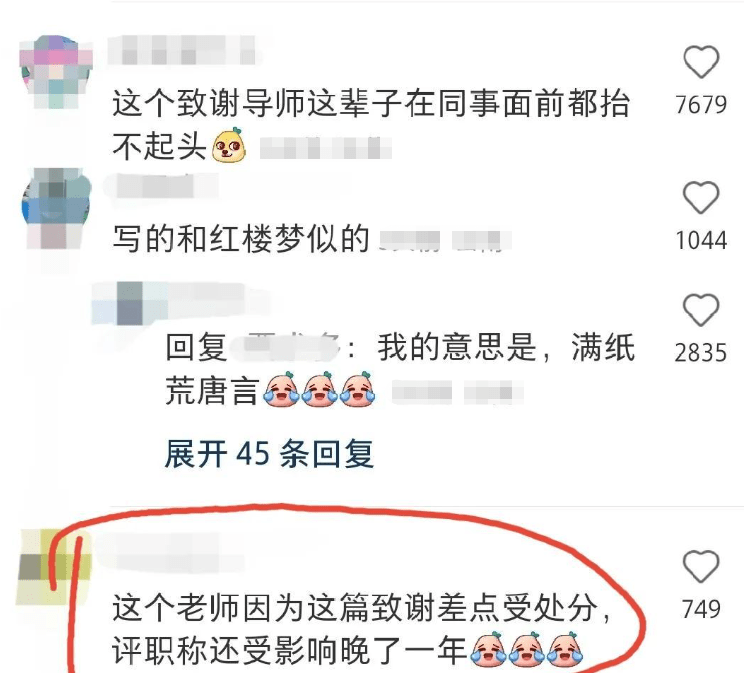Tap the yellow smirking emoji after 不起头
The width and height of the screenshot is (744, 673).
(x=229, y=145)
